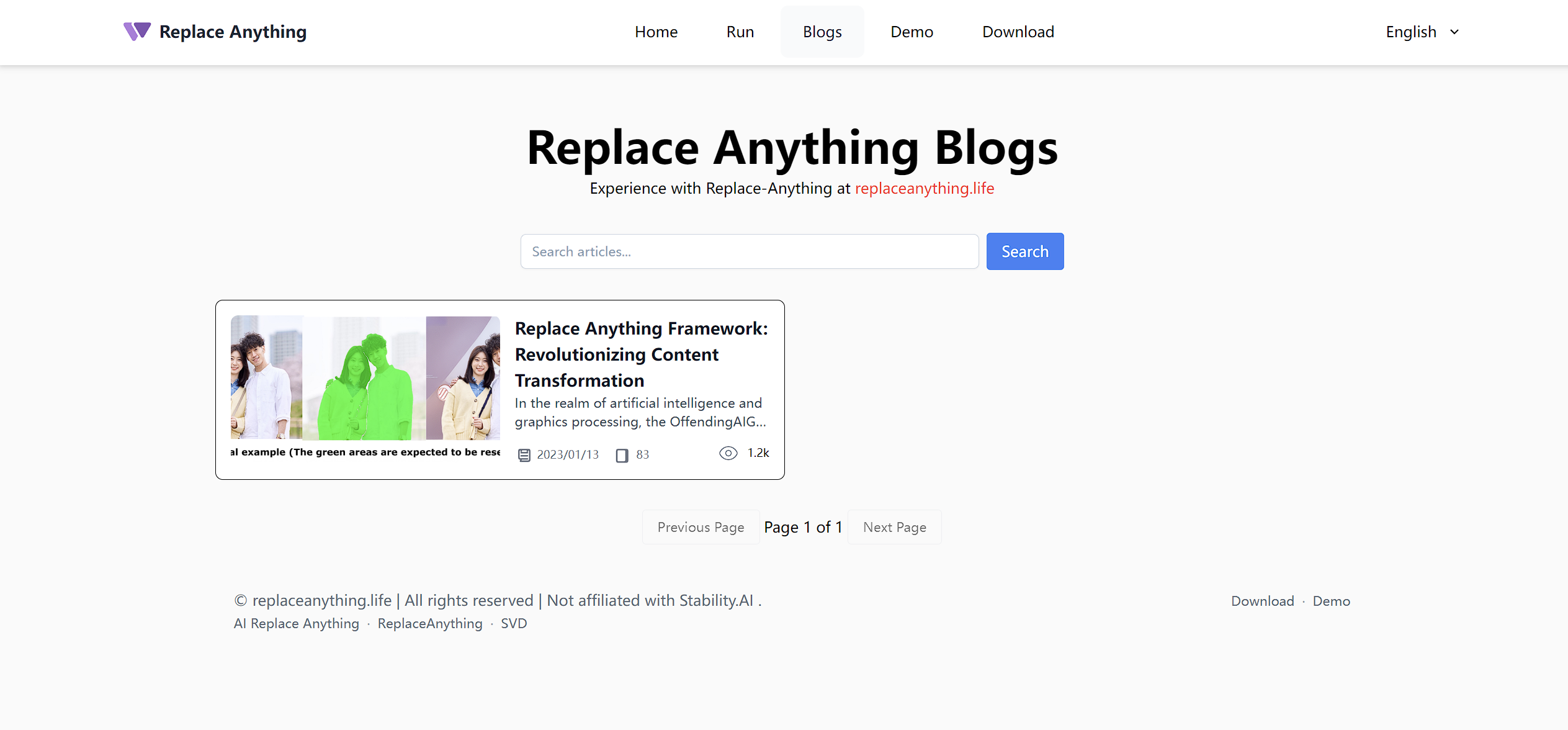Open the SVD footer link
Screen dimensions: 1568x730
514,623
